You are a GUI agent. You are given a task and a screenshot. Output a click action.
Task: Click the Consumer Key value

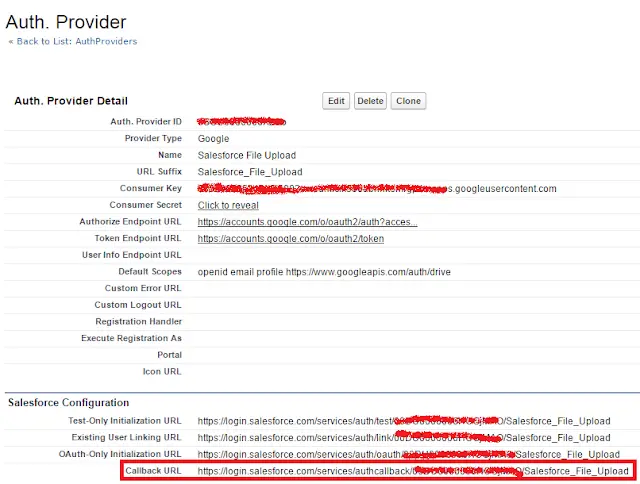(x=377, y=189)
